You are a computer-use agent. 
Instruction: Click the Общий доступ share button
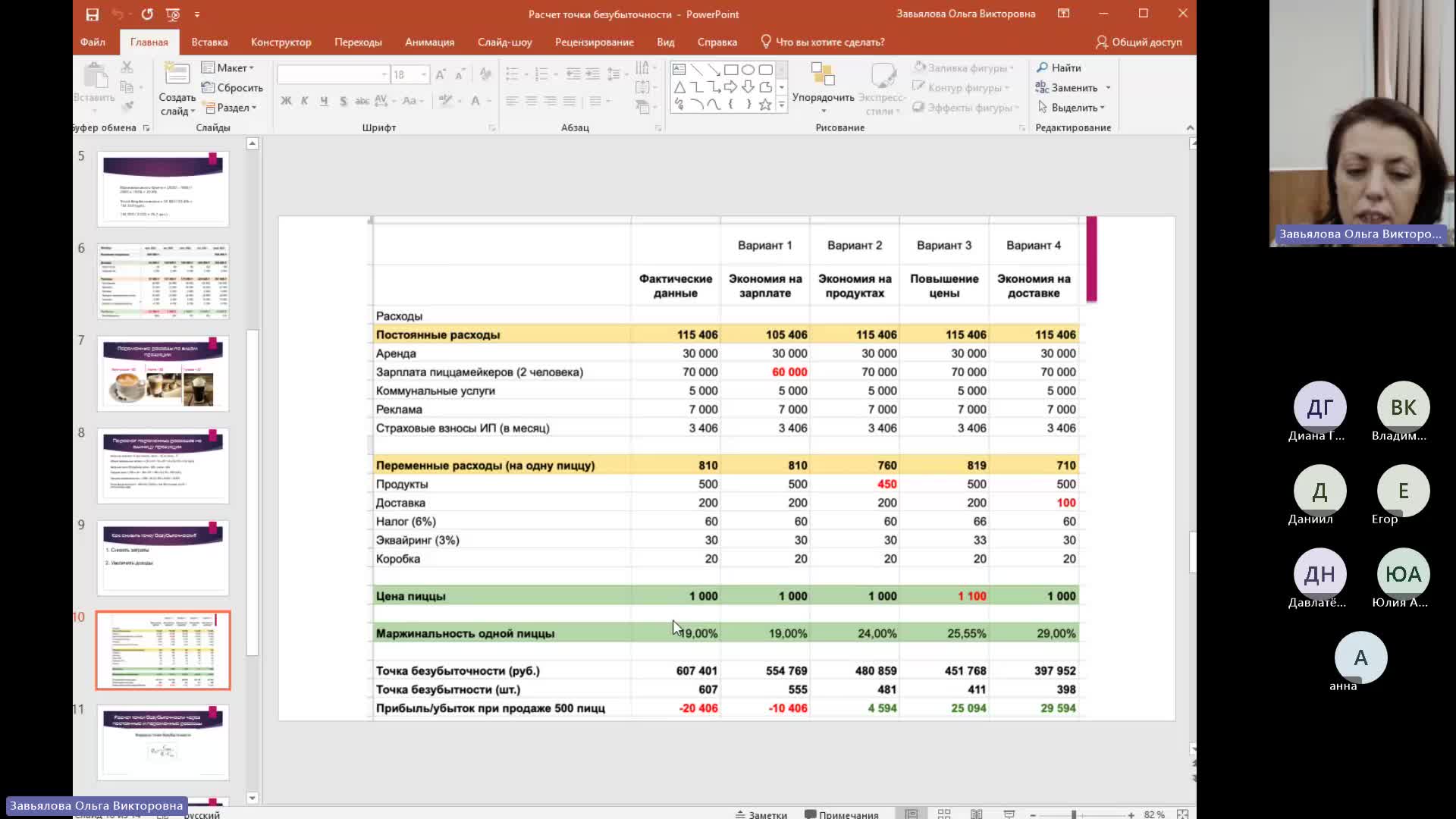pos(1138,42)
